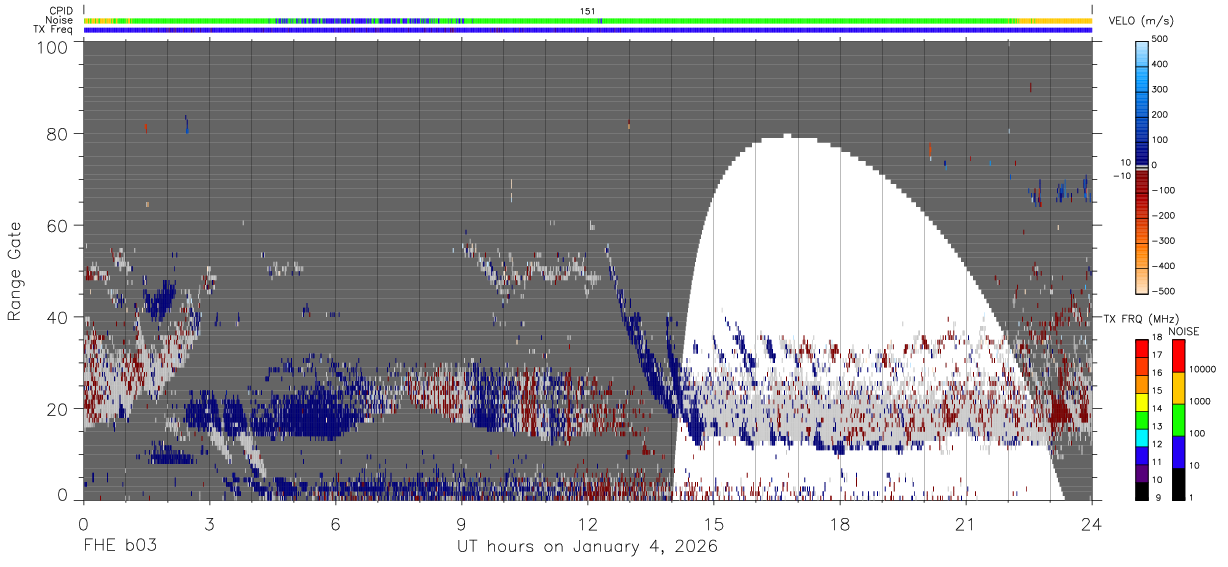
Task: Click the CPID label at top left
Action: [x=60, y=11]
